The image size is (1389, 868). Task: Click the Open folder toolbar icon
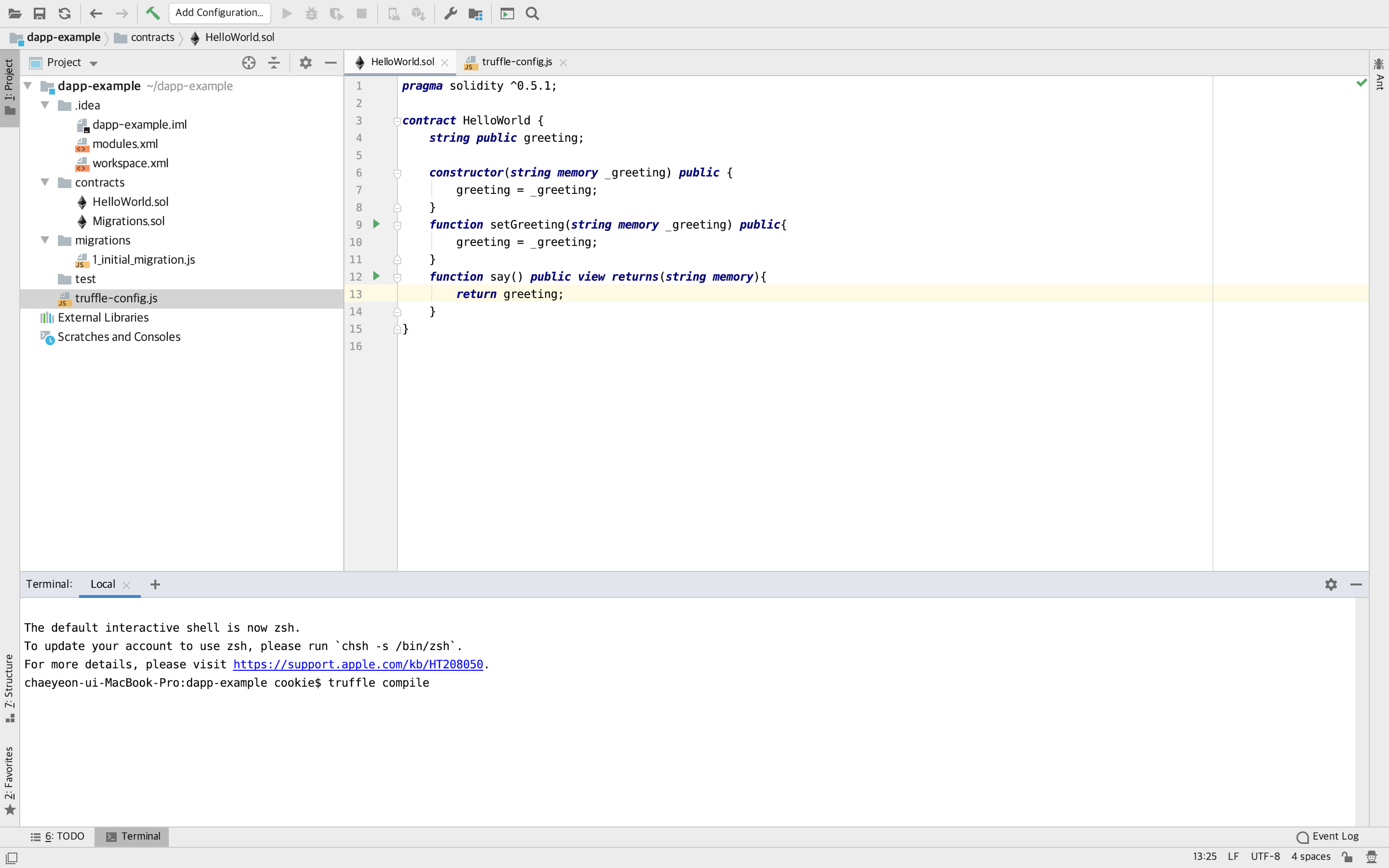click(15, 13)
